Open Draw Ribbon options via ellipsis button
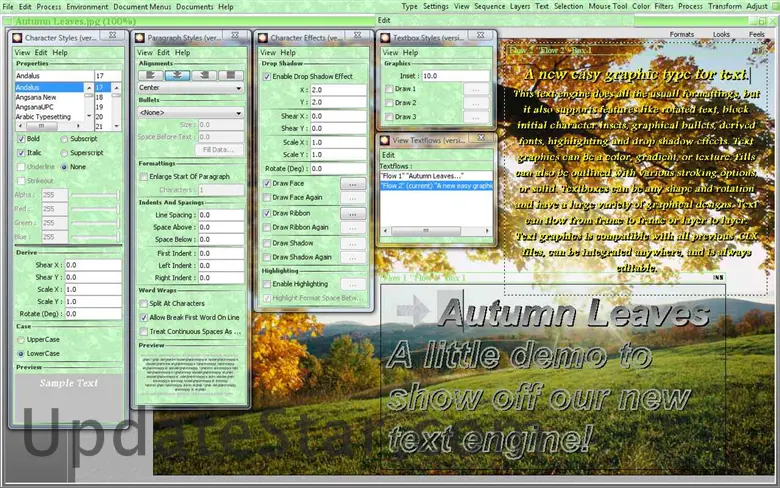 click(354, 214)
